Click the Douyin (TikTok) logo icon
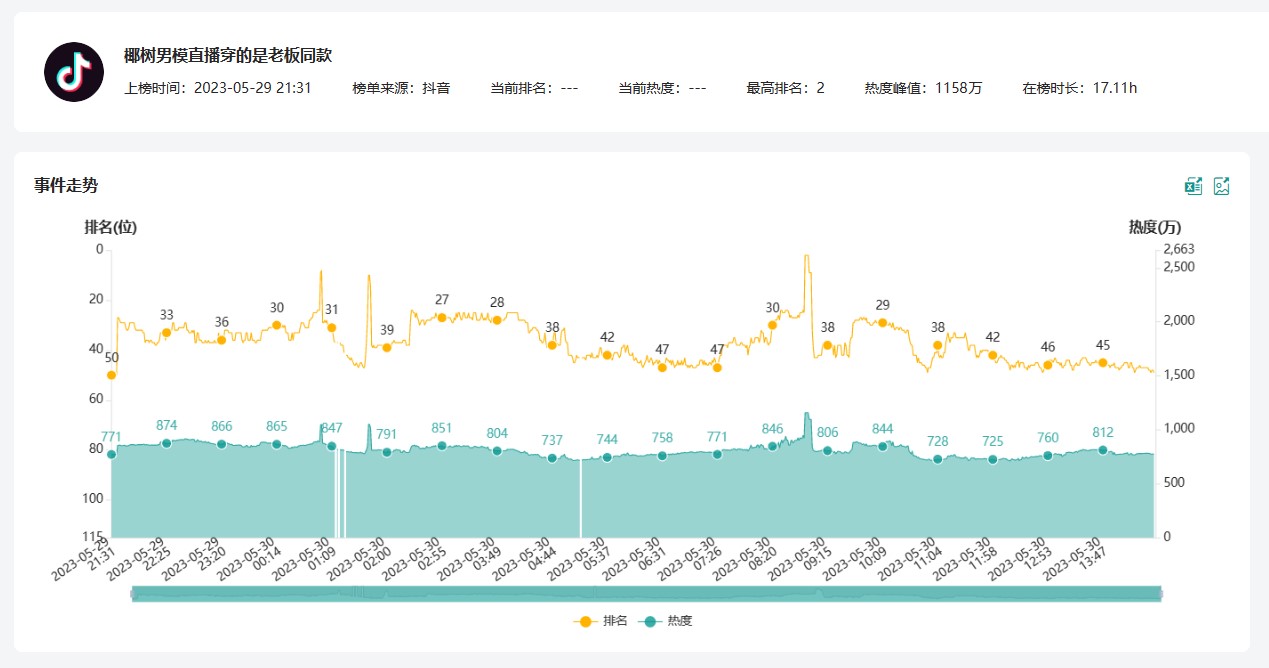Image resolution: width=1269 pixels, height=668 pixels. pyautogui.click(x=74, y=72)
